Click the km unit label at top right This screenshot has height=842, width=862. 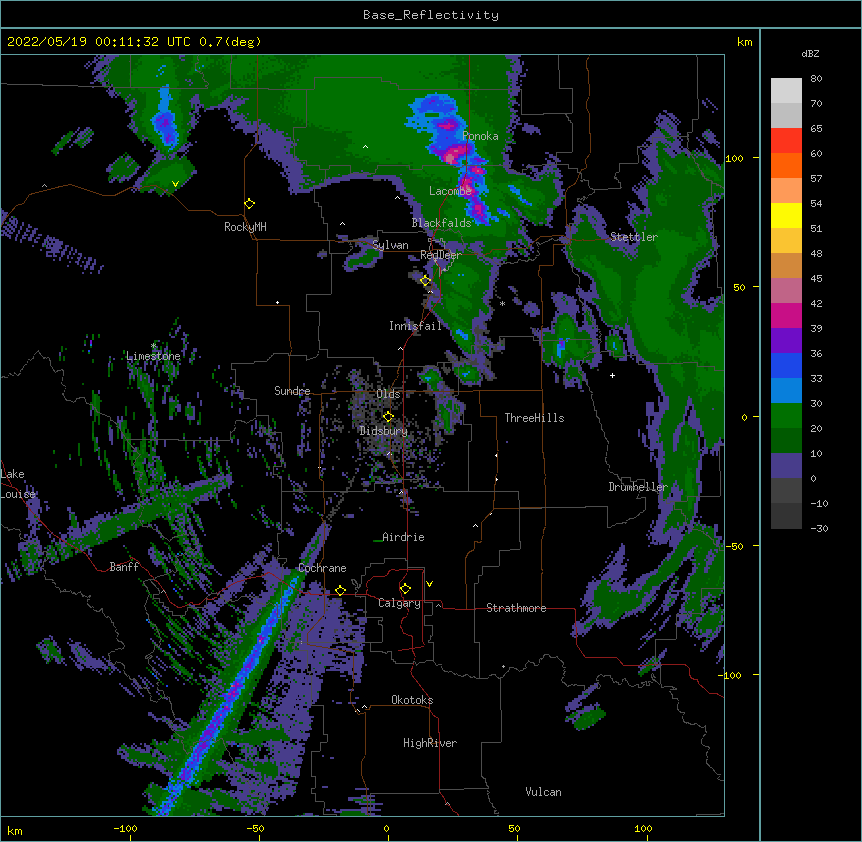(745, 42)
